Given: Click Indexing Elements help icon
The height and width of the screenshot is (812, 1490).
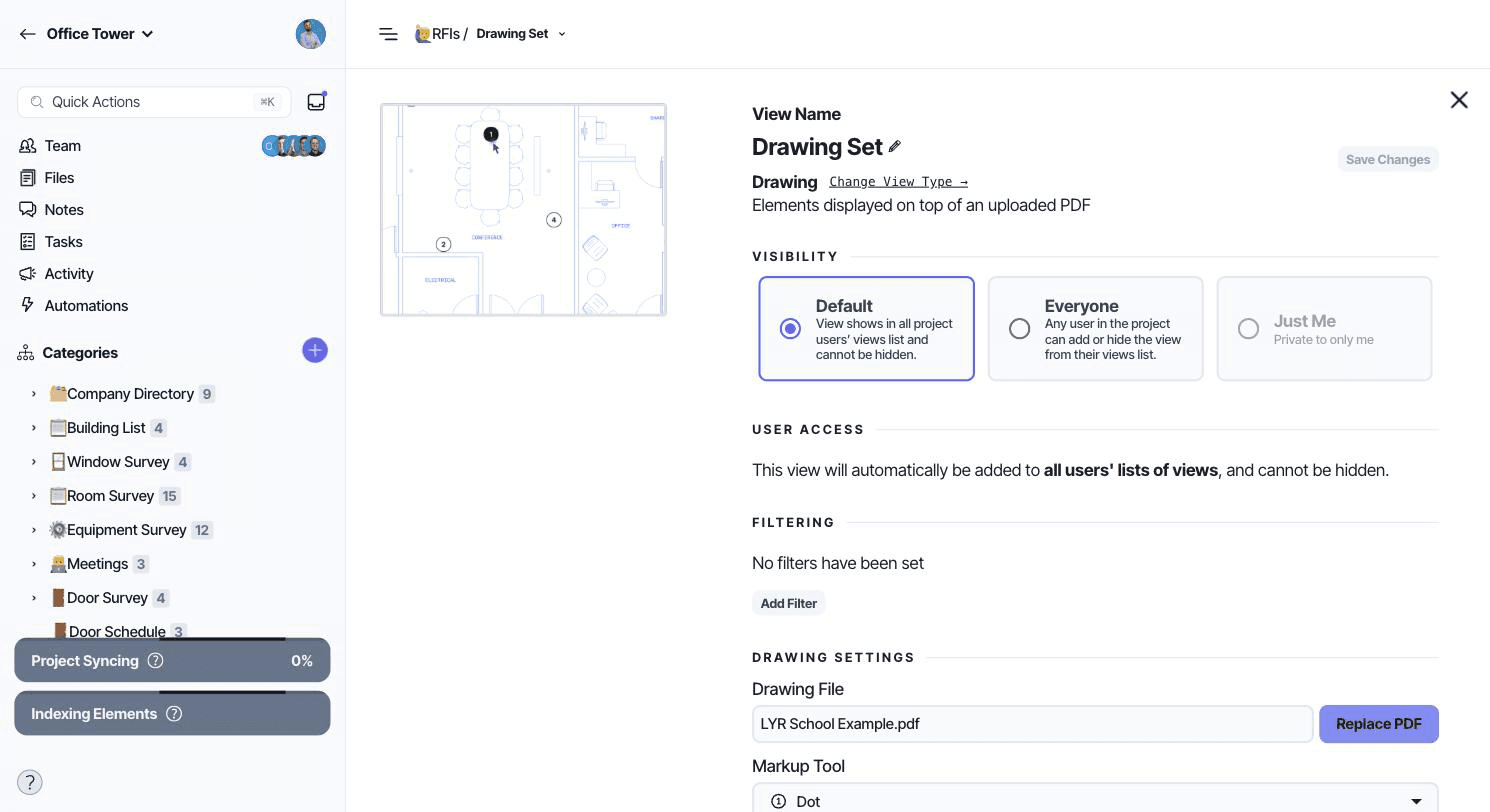Looking at the screenshot, I should 174,714.
